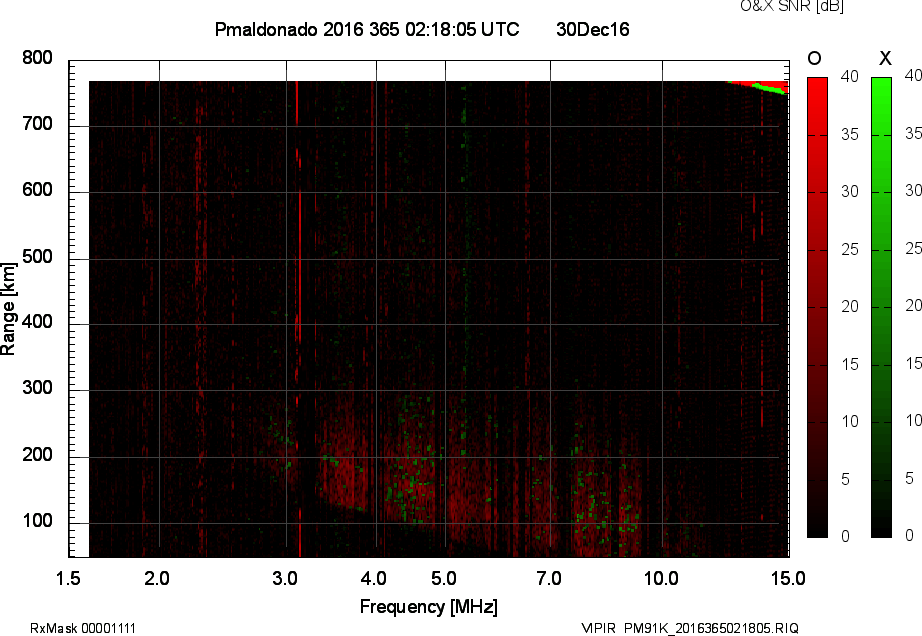Click the red O SNR color bar
This screenshot has height=636, width=922.
[x=817, y=307]
